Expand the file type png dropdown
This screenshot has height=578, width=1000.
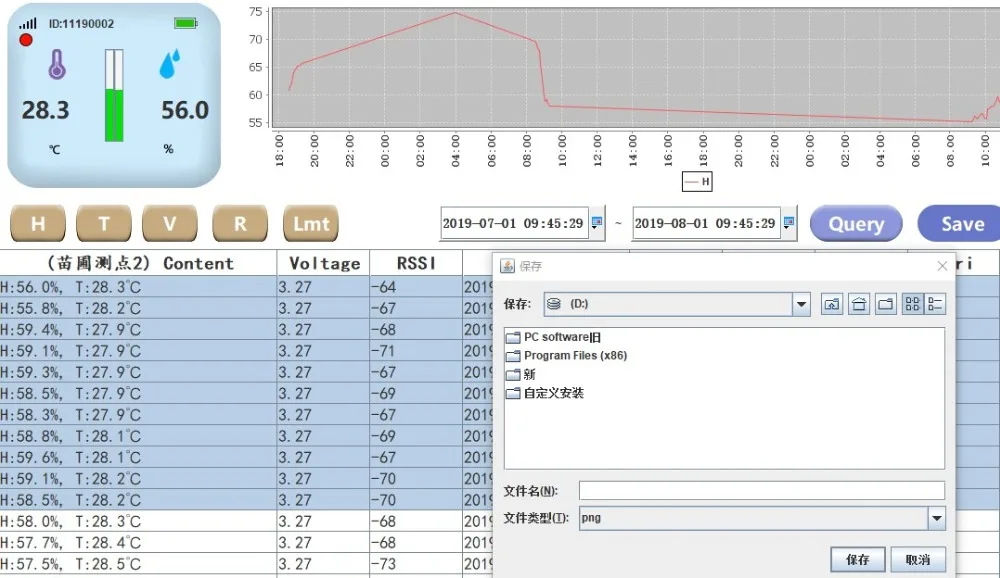(936, 518)
